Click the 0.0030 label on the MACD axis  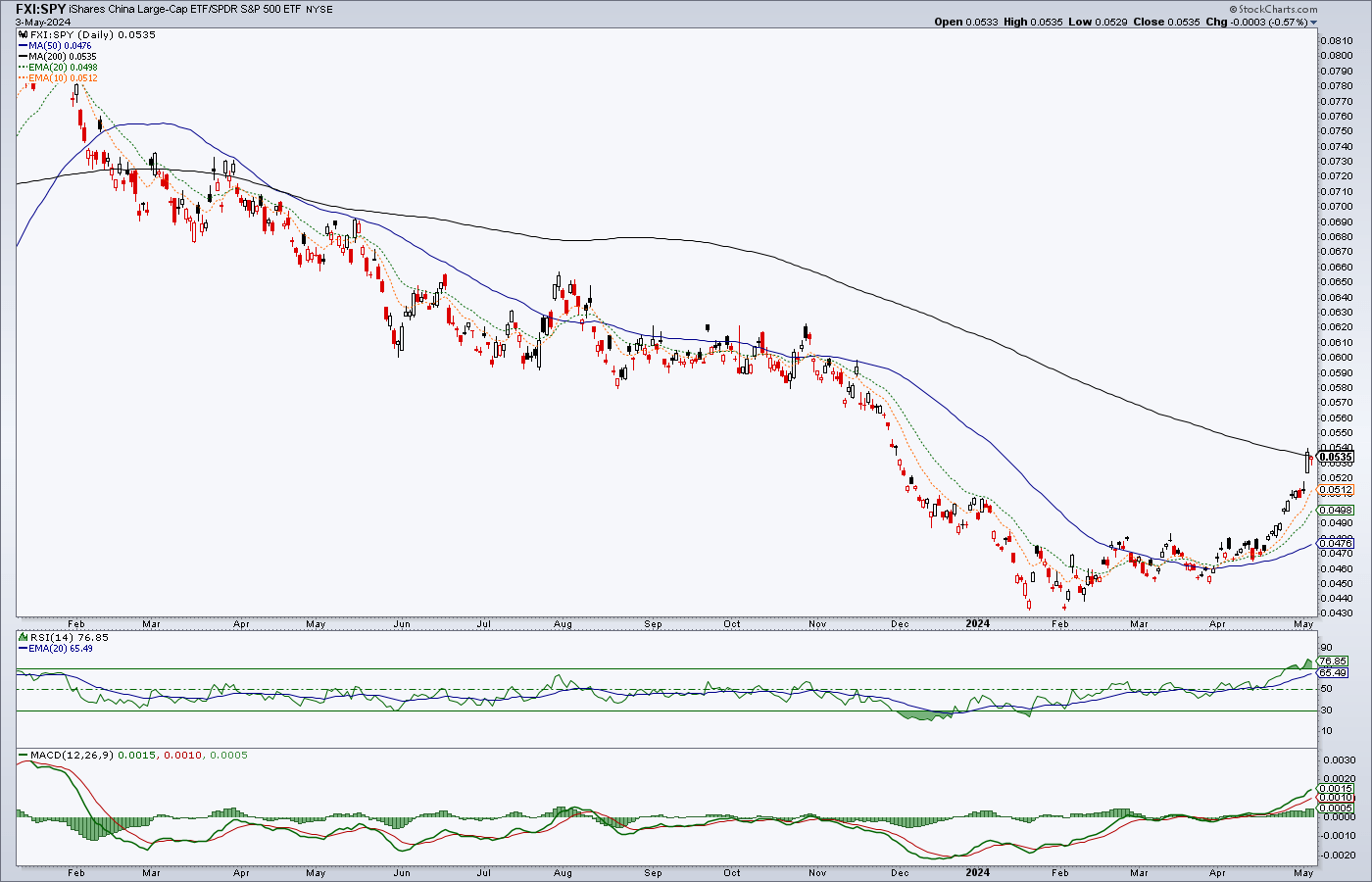(x=1339, y=760)
